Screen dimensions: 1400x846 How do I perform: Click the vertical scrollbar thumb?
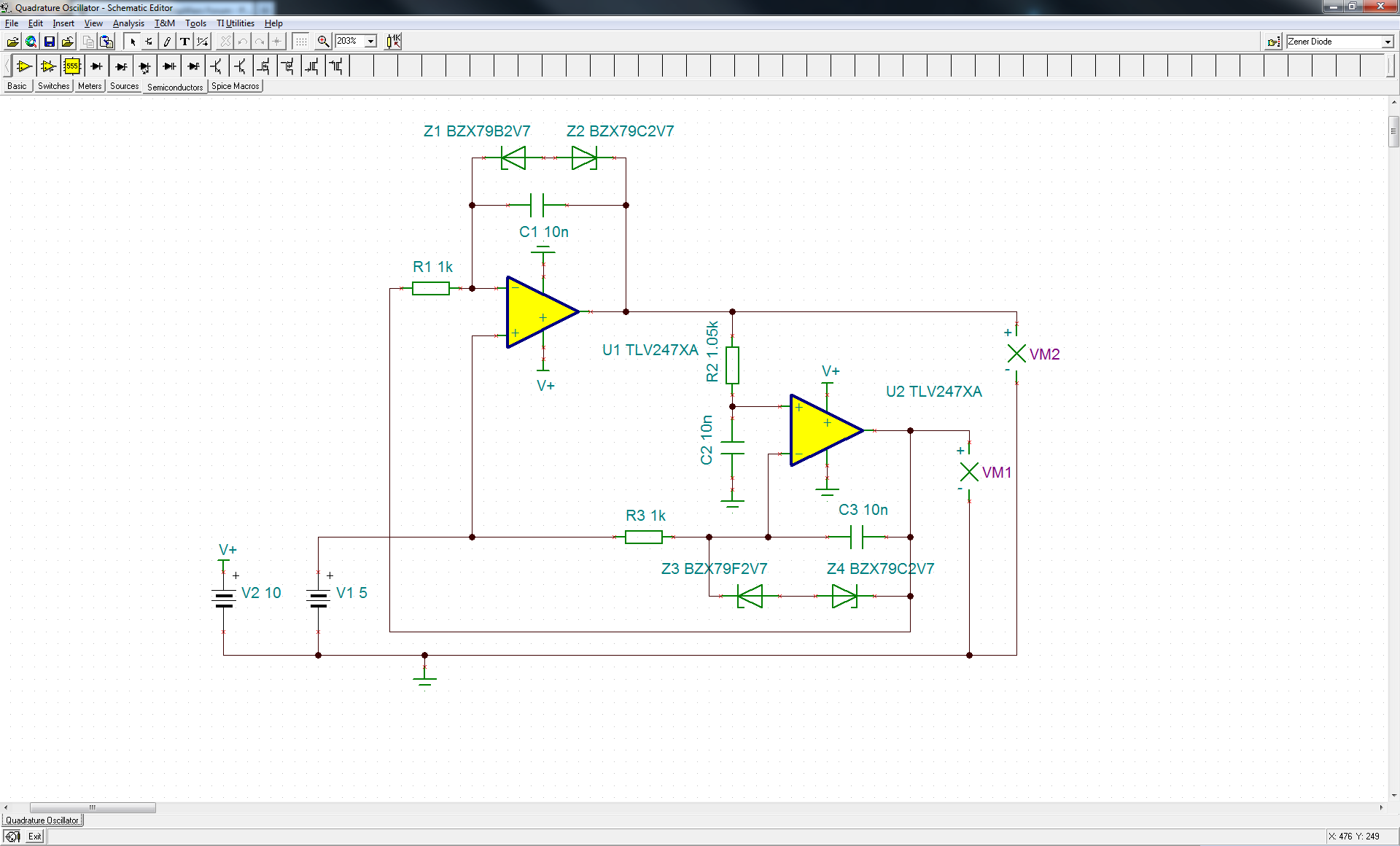click(1393, 132)
